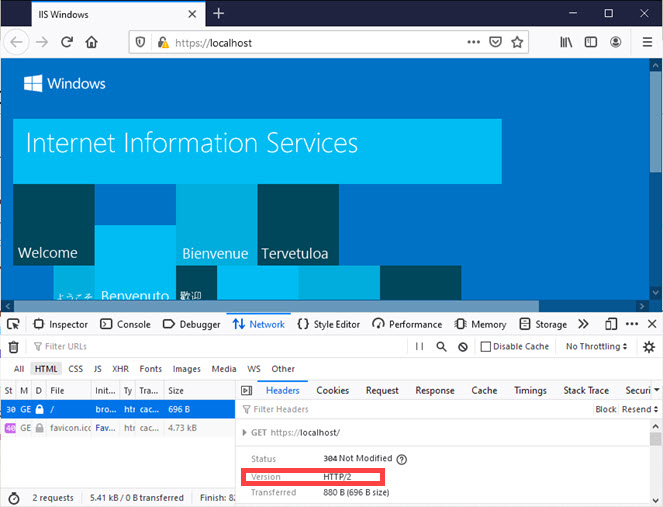Search network requests with magnifier icon
Image resolution: width=663 pixels, height=507 pixels.
point(441,347)
